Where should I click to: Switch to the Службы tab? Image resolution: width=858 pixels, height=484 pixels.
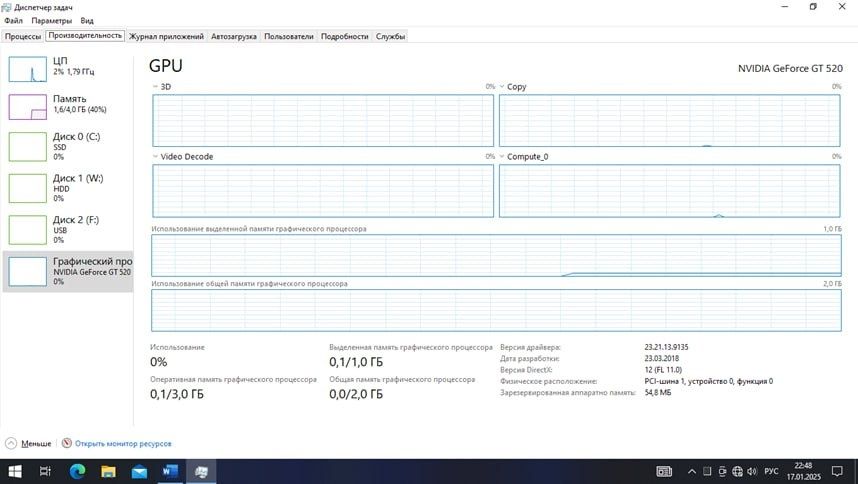pyautogui.click(x=390, y=37)
